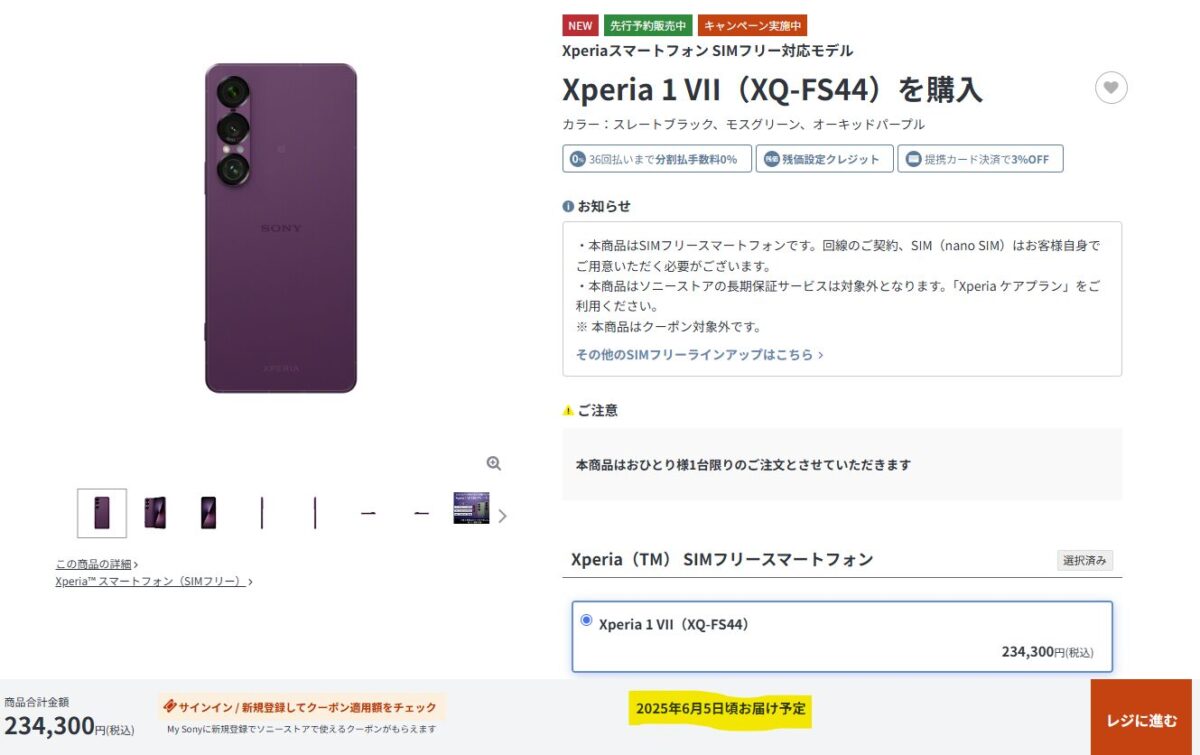Open Xperia スマートフォン（SIMフリー）link
Viewport: 1200px width, 755px height.
pos(153,581)
